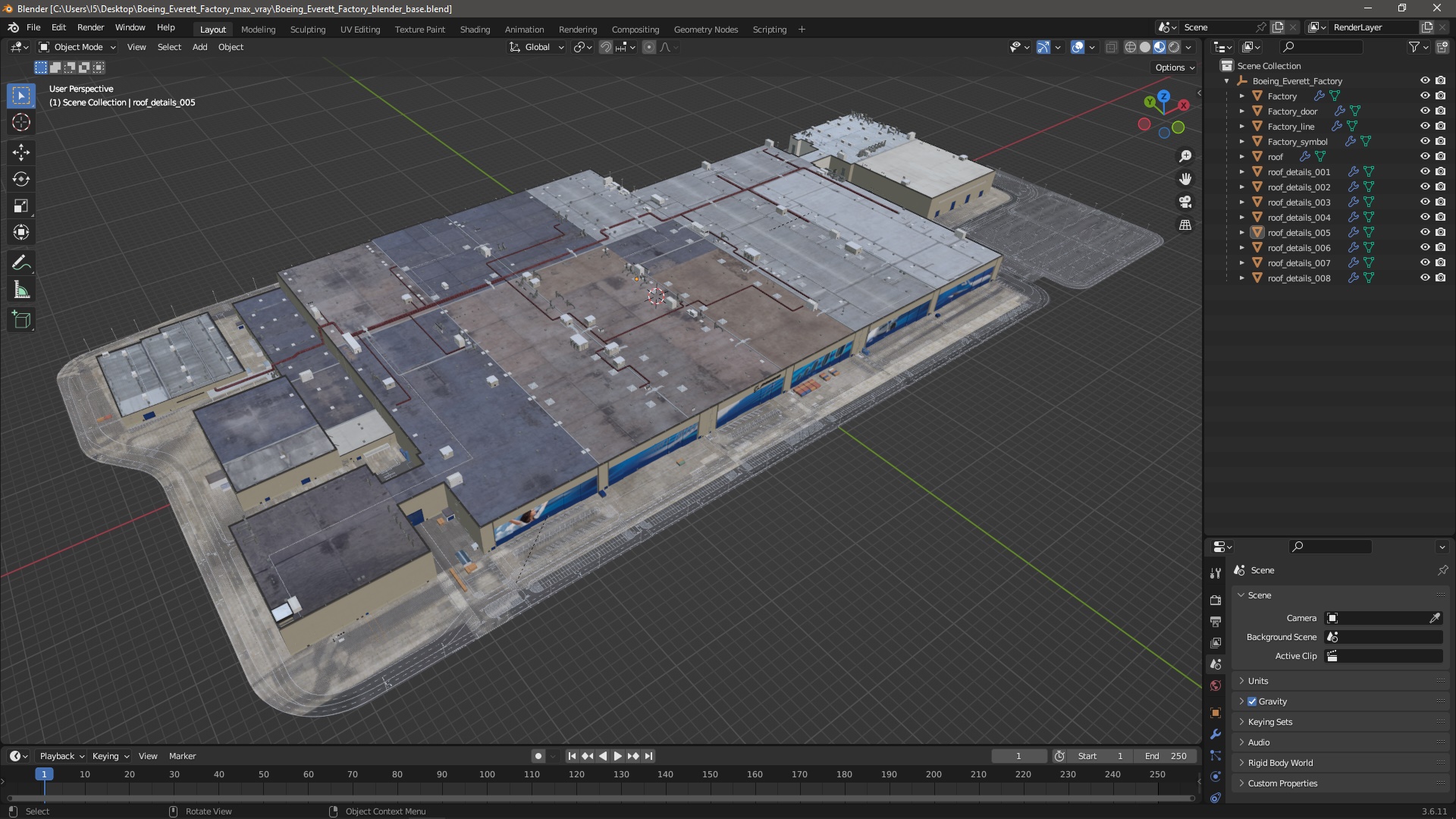The width and height of the screenshot is (1456, 819).
Task: Open the Options dropdown in viewport
Action: [1174, 67]
